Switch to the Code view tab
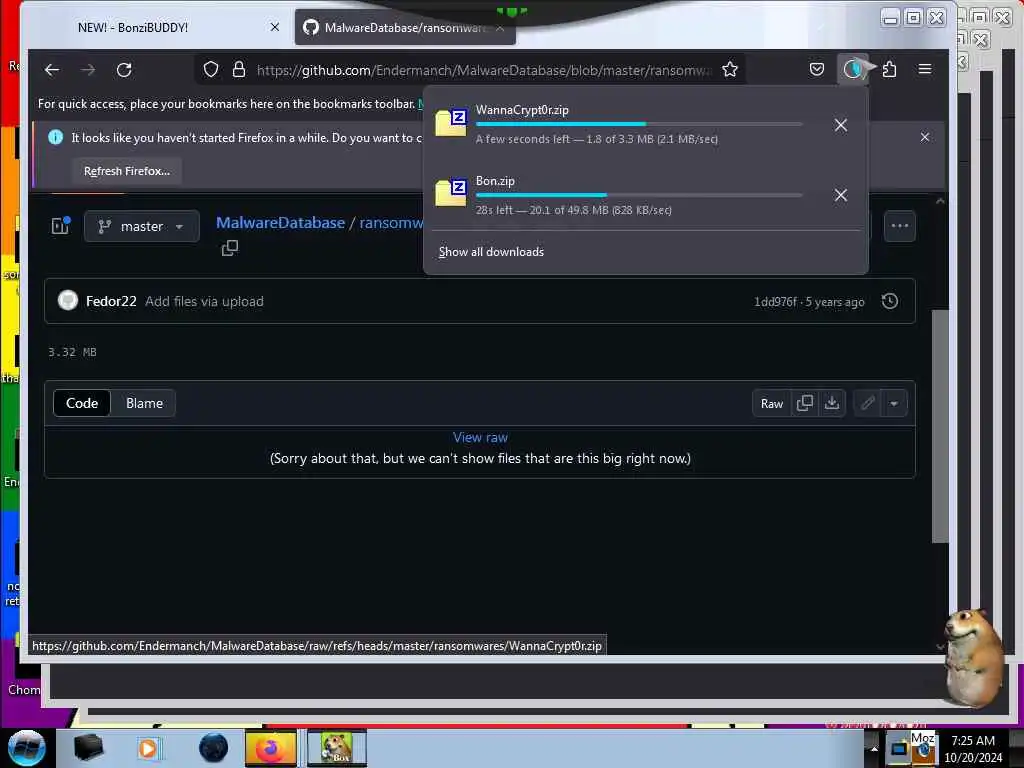The image size is (1024, 768). pyautogui.click(x=82, y=404)
